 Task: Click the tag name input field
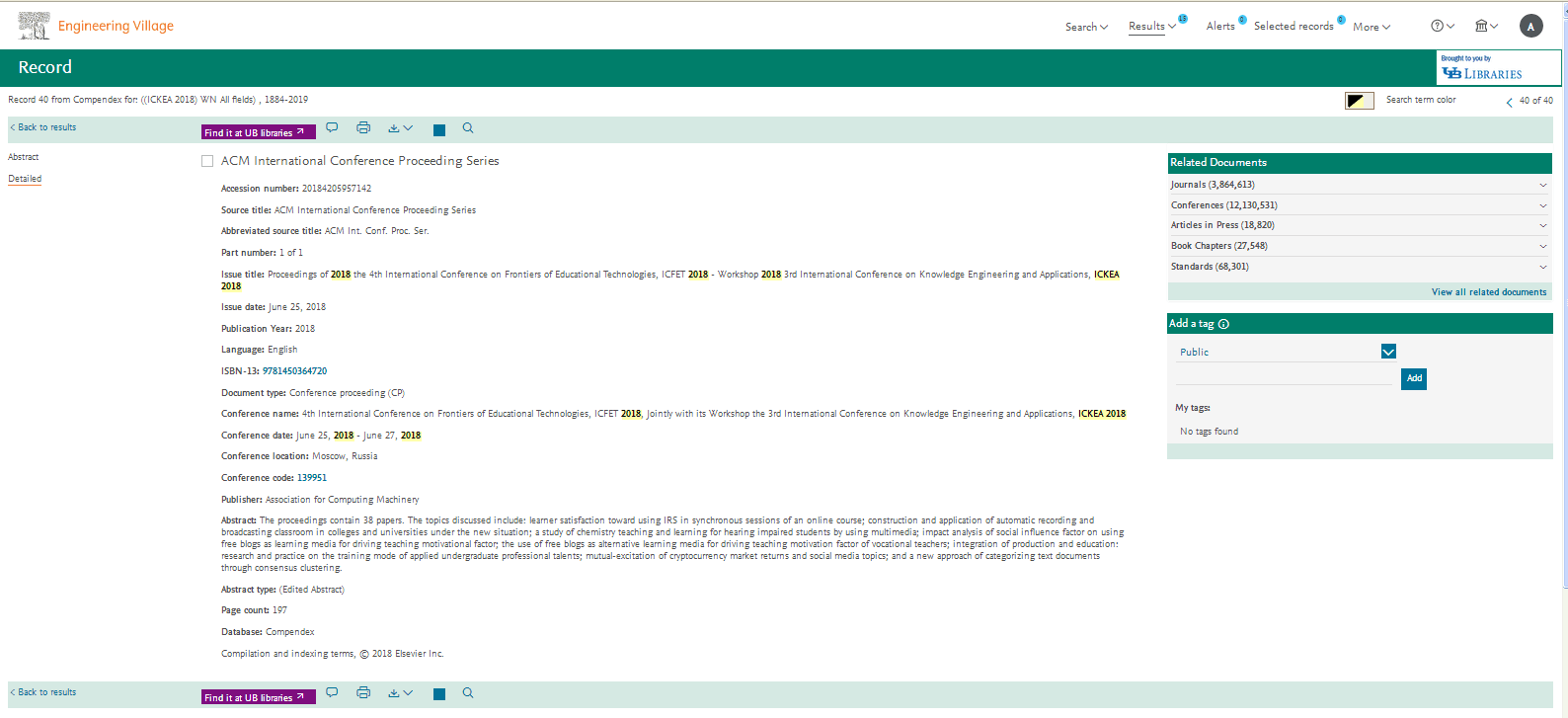click(x=1284, y=377)
